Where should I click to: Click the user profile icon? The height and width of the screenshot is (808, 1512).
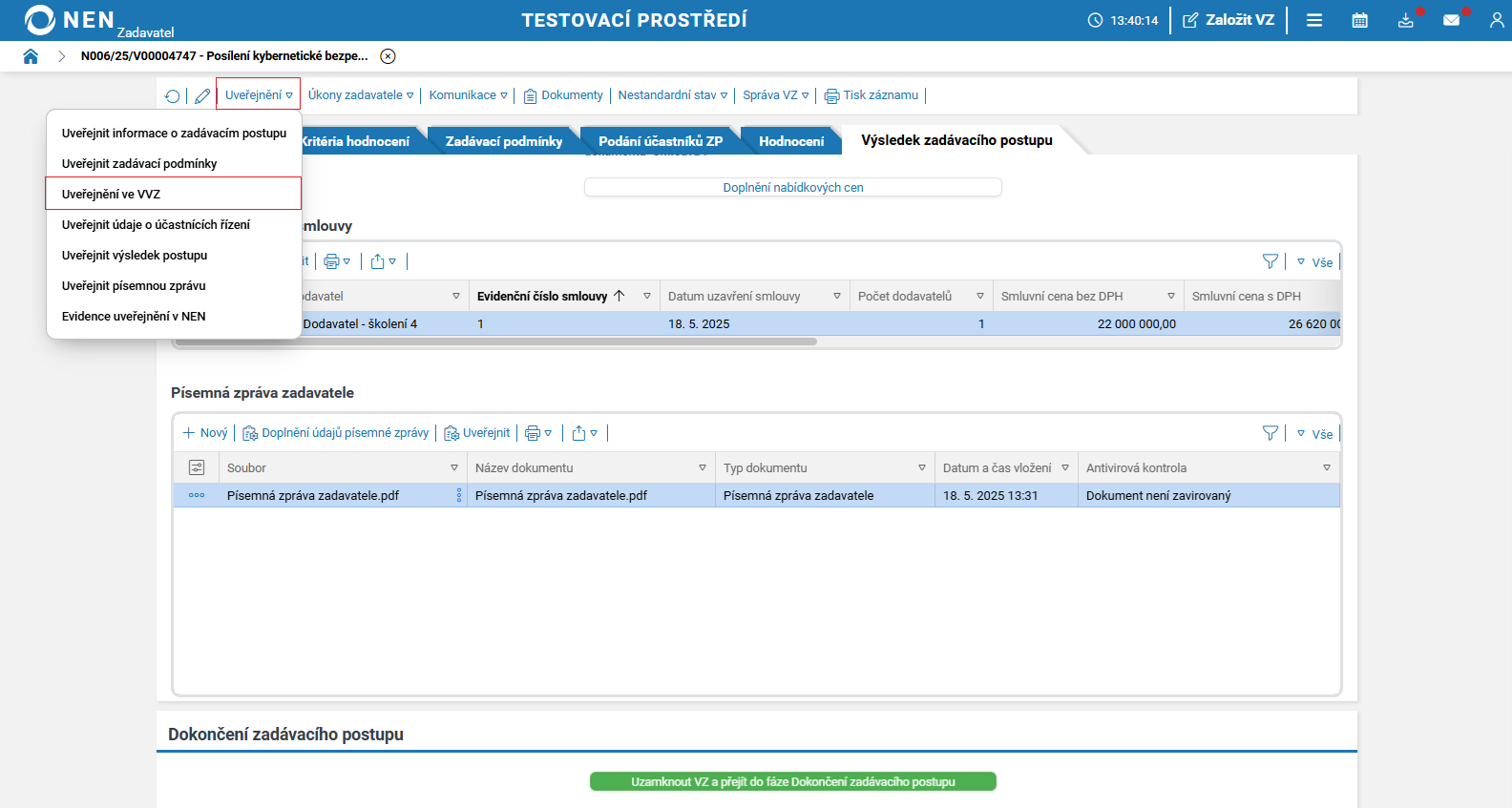pos(1496,20)
